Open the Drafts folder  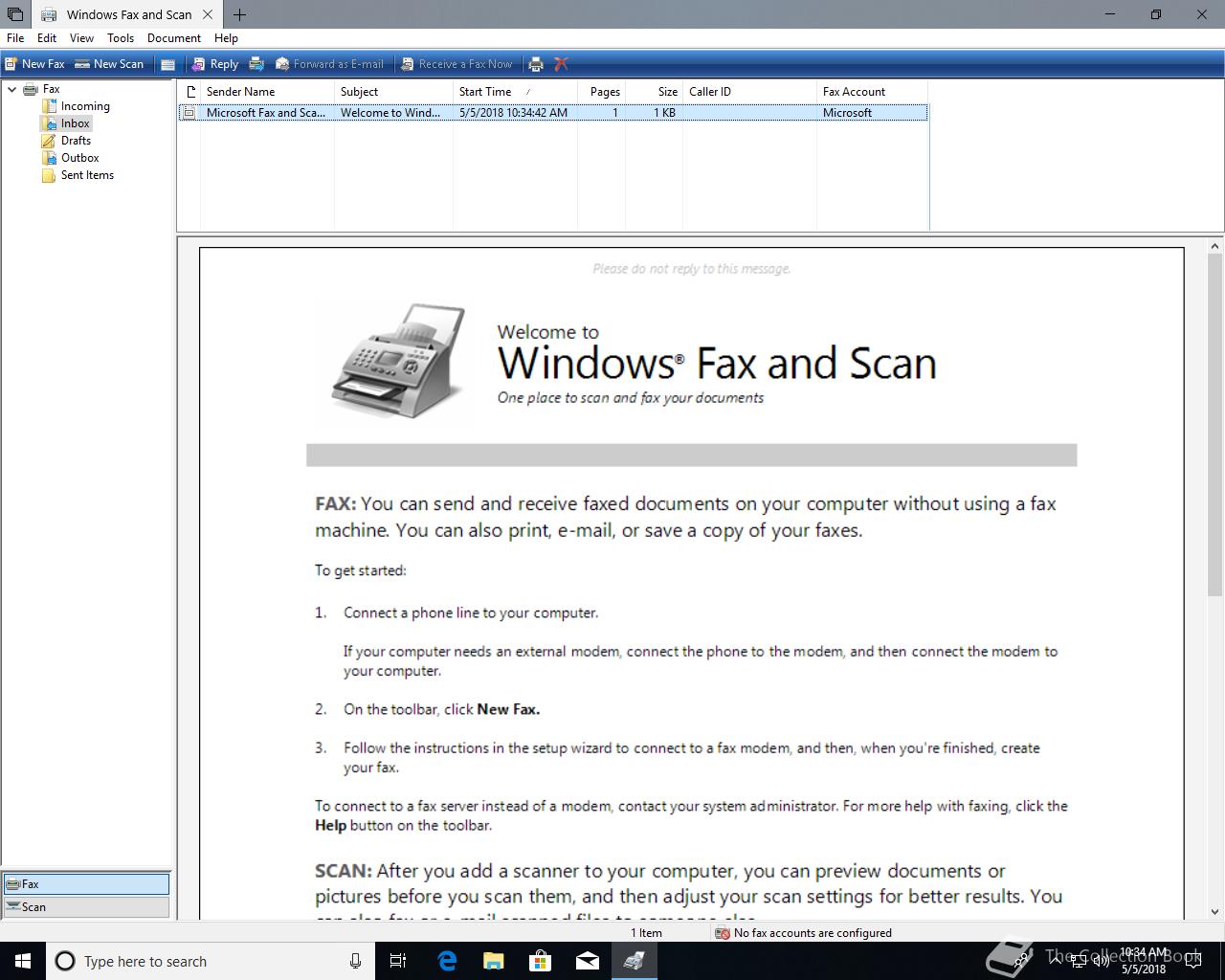76,141
